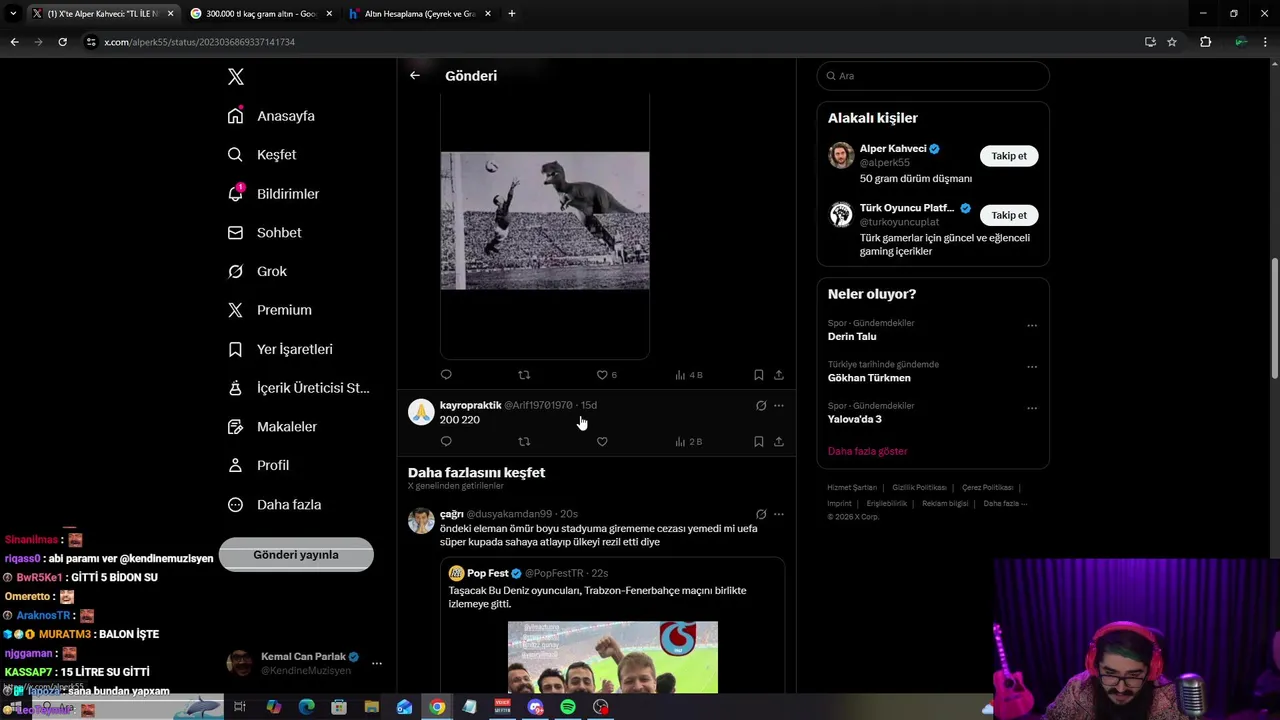Click the Ara search field
This screenshot has height=720, width=1280.
click(x=933, y=76)
